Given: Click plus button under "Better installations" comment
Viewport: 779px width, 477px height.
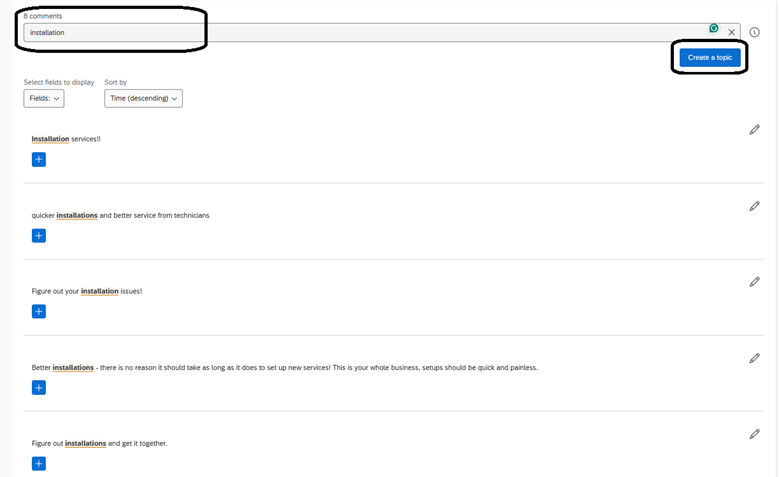Looking at the screenshot, I should [39, 388].
